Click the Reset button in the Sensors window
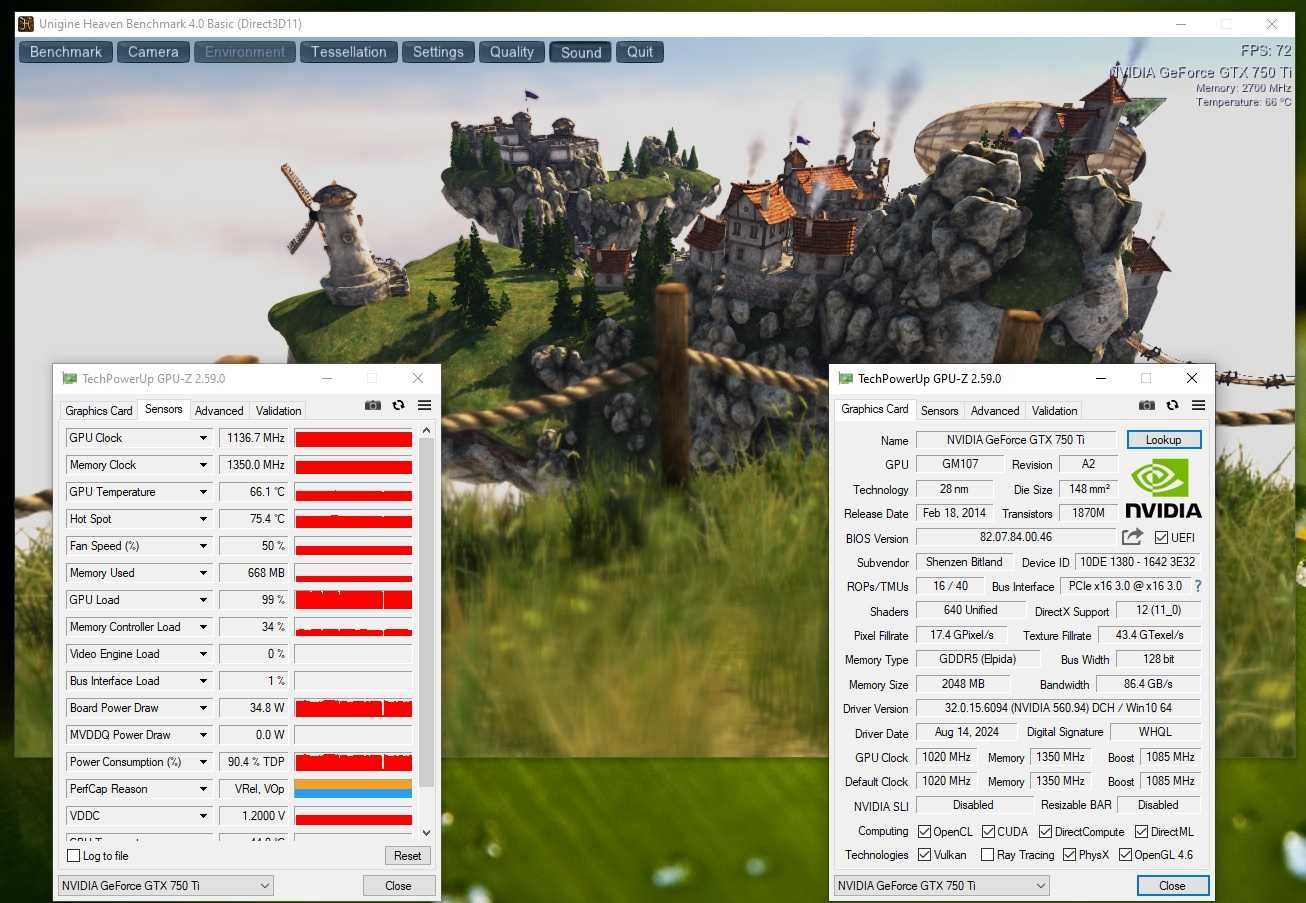This screenshot has height=903, width=1306. coord(407,856)
